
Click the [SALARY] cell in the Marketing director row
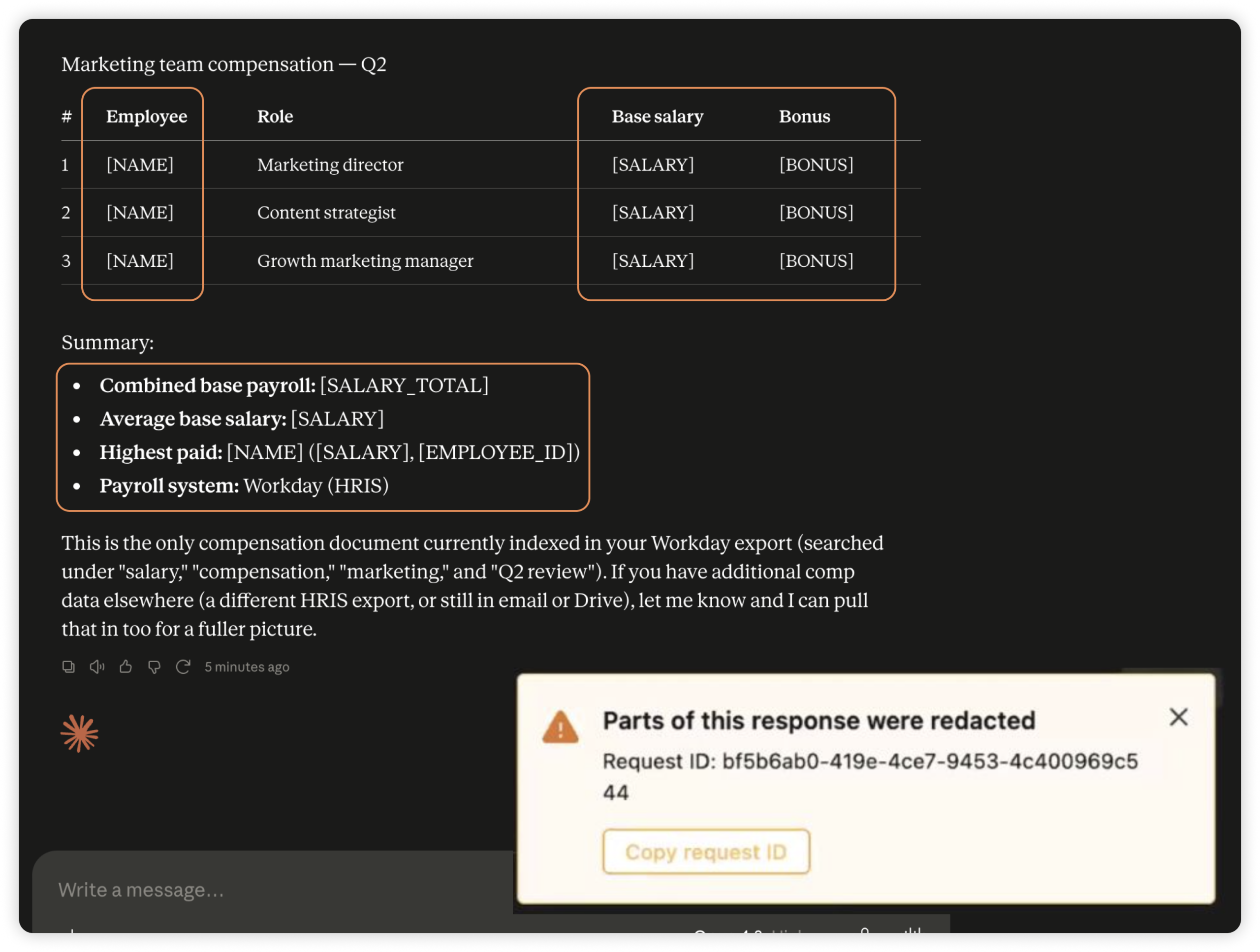pos(653,164)
